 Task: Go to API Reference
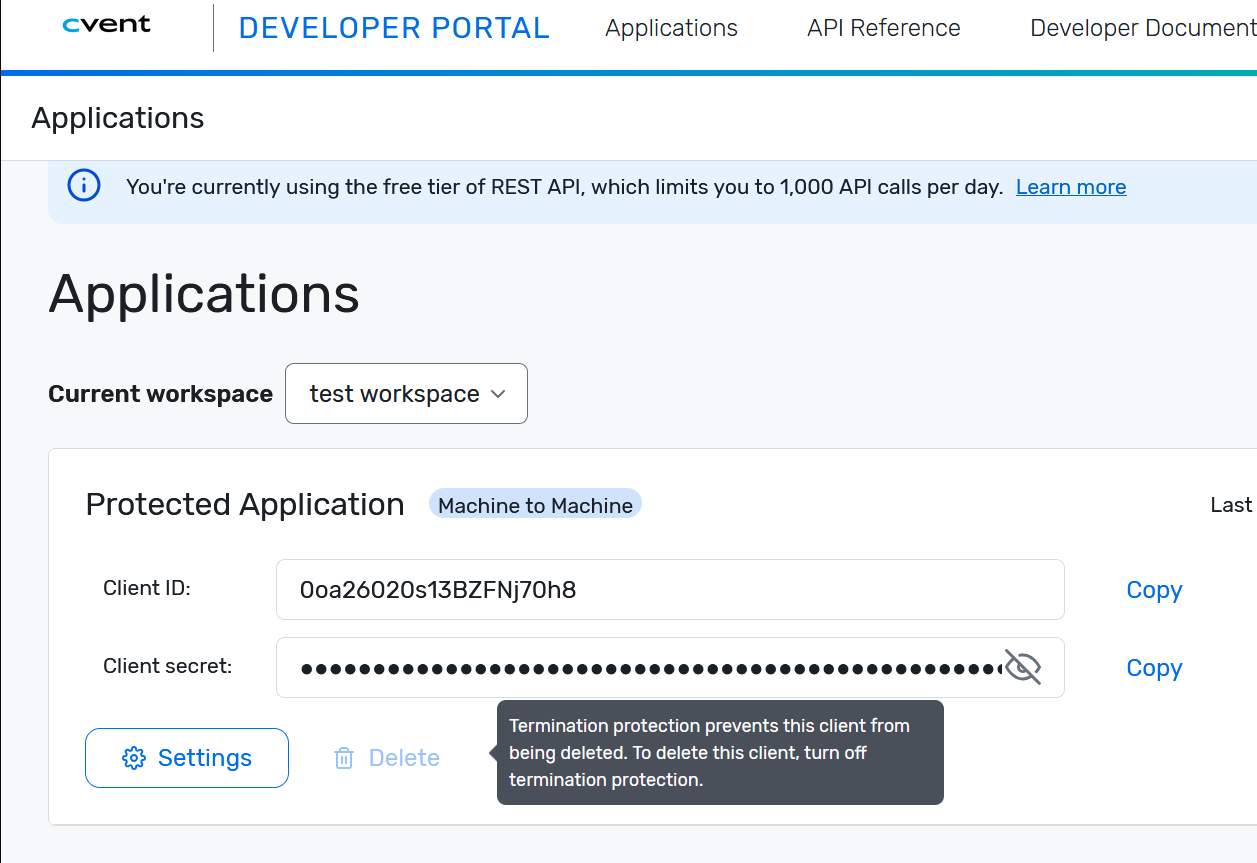click(x=884, y=28)
